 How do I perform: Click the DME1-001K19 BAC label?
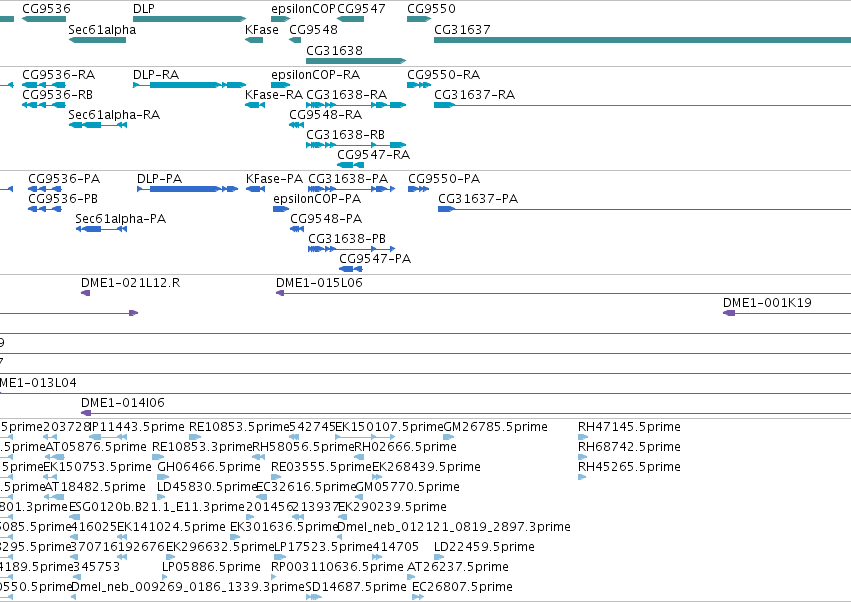point(767,303)
